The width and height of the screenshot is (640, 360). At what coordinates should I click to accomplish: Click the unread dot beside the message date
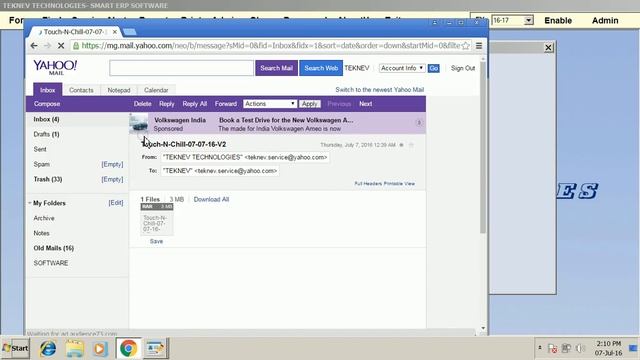click(402, 145)
